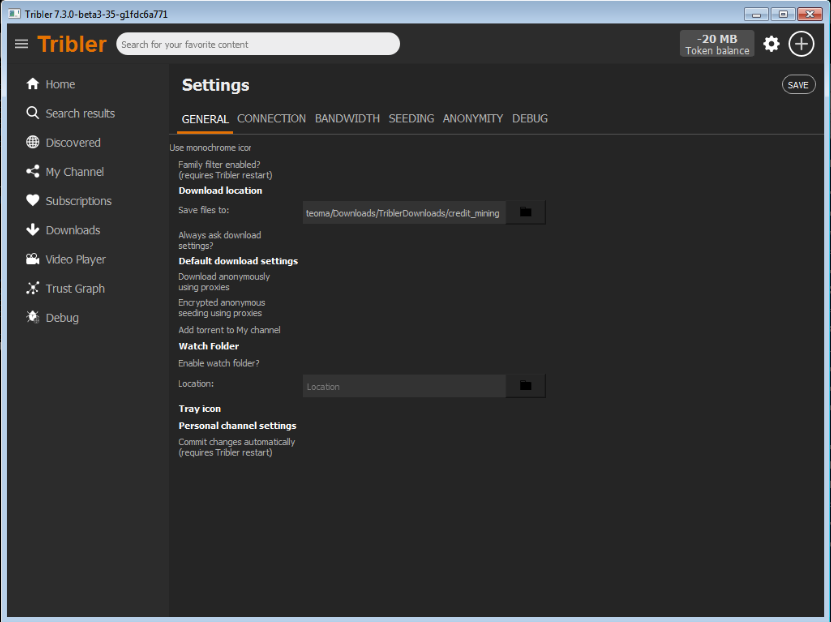Expand the hamburger navigation menu
The image size is (831, 622).
coord(21,43)
